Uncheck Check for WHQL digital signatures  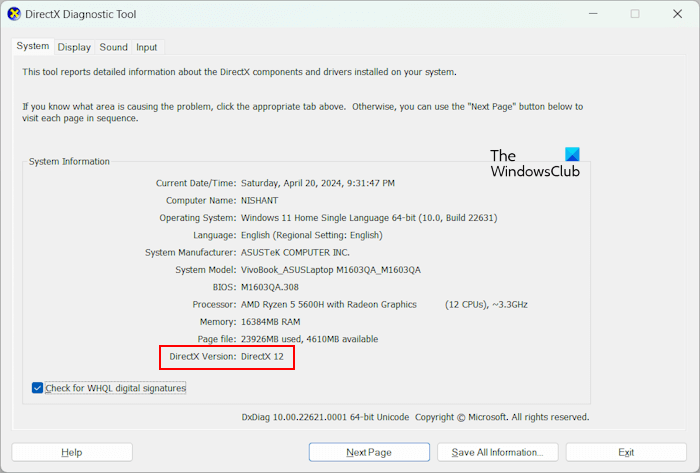coord(38,388)
